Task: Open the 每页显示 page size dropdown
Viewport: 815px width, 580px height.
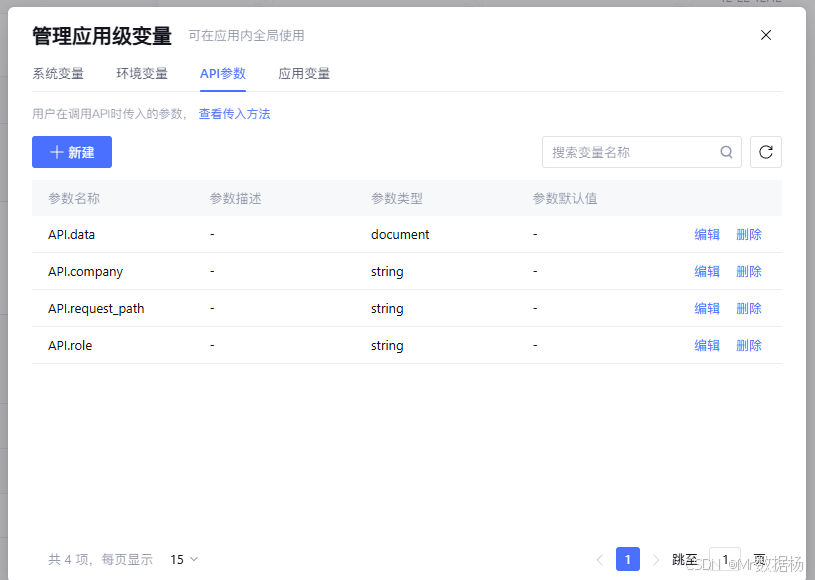Action: coord(180,559)
